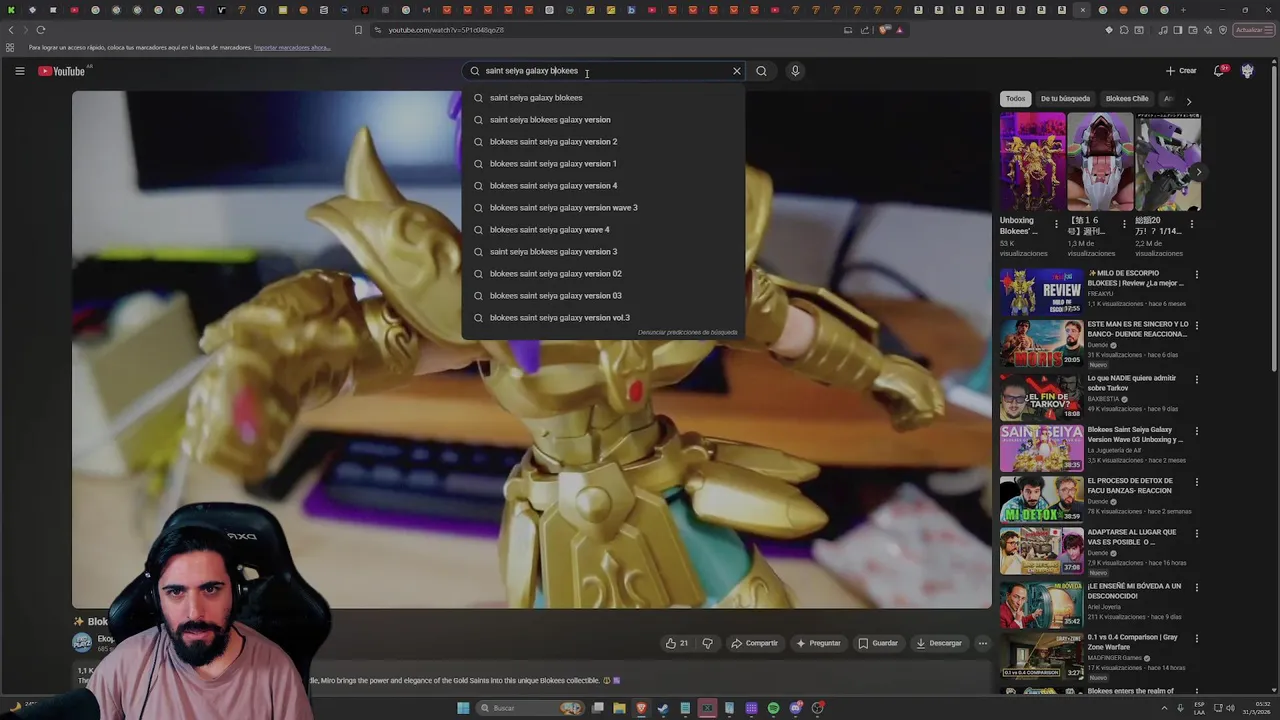Open options for 'Unboxing Blokees' short

click(1056, 224)
